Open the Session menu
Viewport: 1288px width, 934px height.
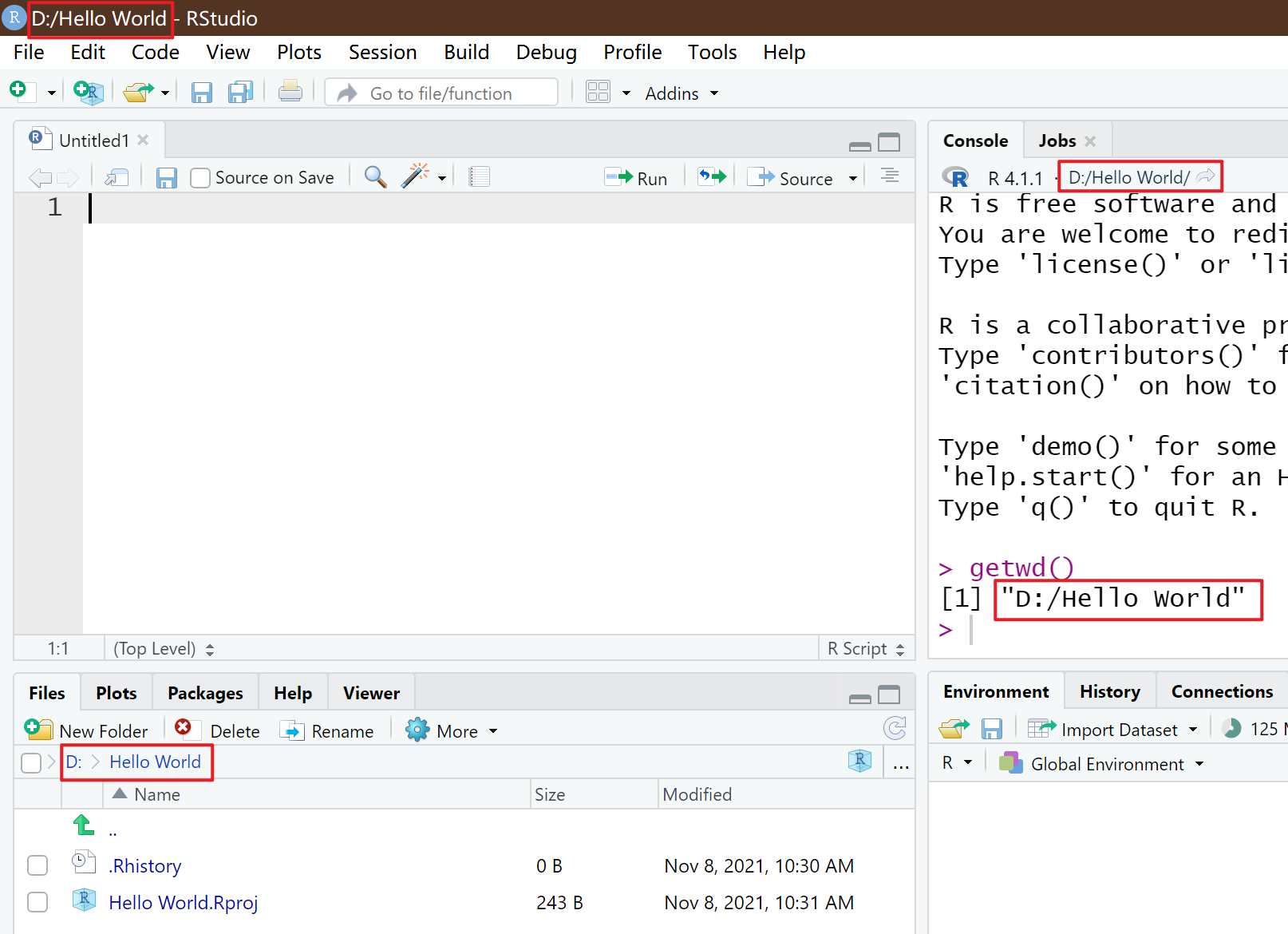[x=382, y=53]
